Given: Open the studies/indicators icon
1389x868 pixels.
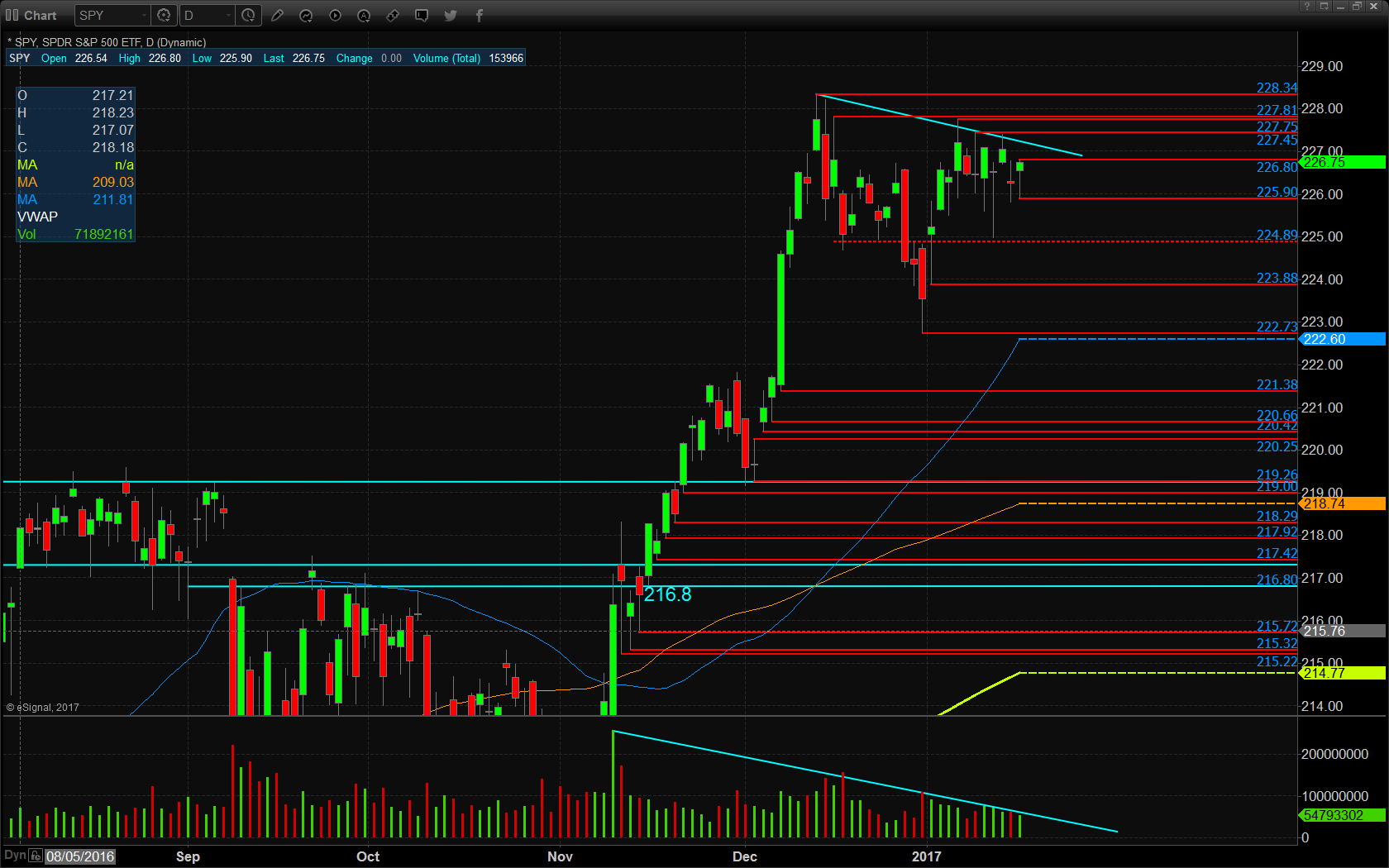Looking at the screenshot, I should 306,15.
